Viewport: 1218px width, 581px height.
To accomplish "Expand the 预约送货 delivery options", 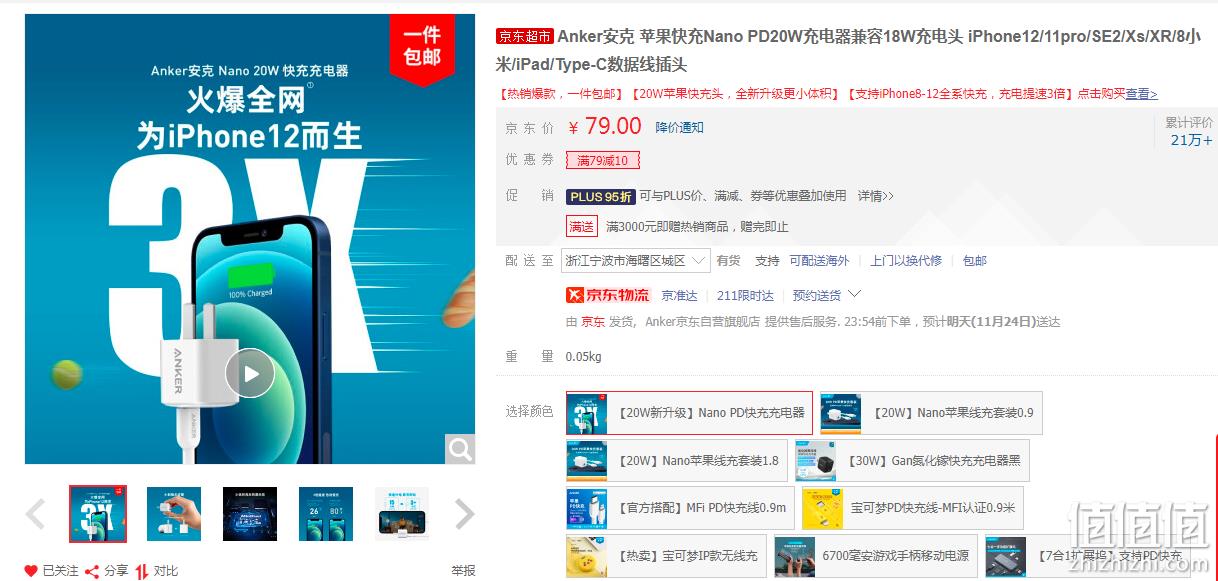I will [x=826, y=295].
